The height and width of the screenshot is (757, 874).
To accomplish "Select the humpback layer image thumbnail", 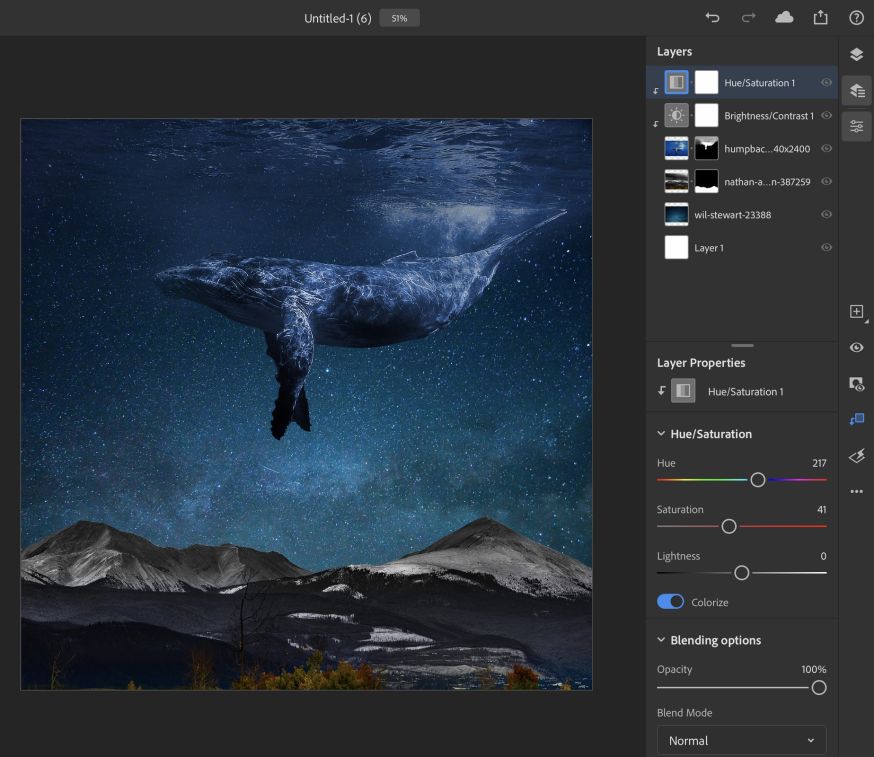I will [x=677, y=148].
